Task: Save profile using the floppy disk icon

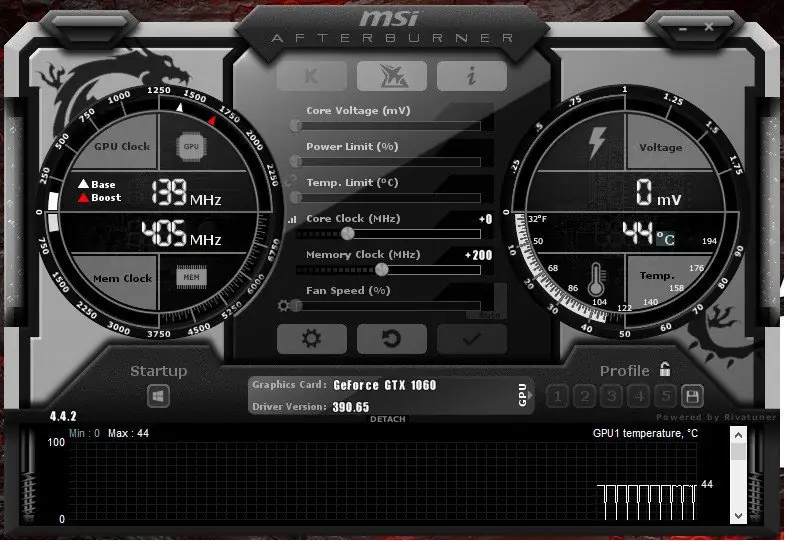Action: click(x=692, y=397)
